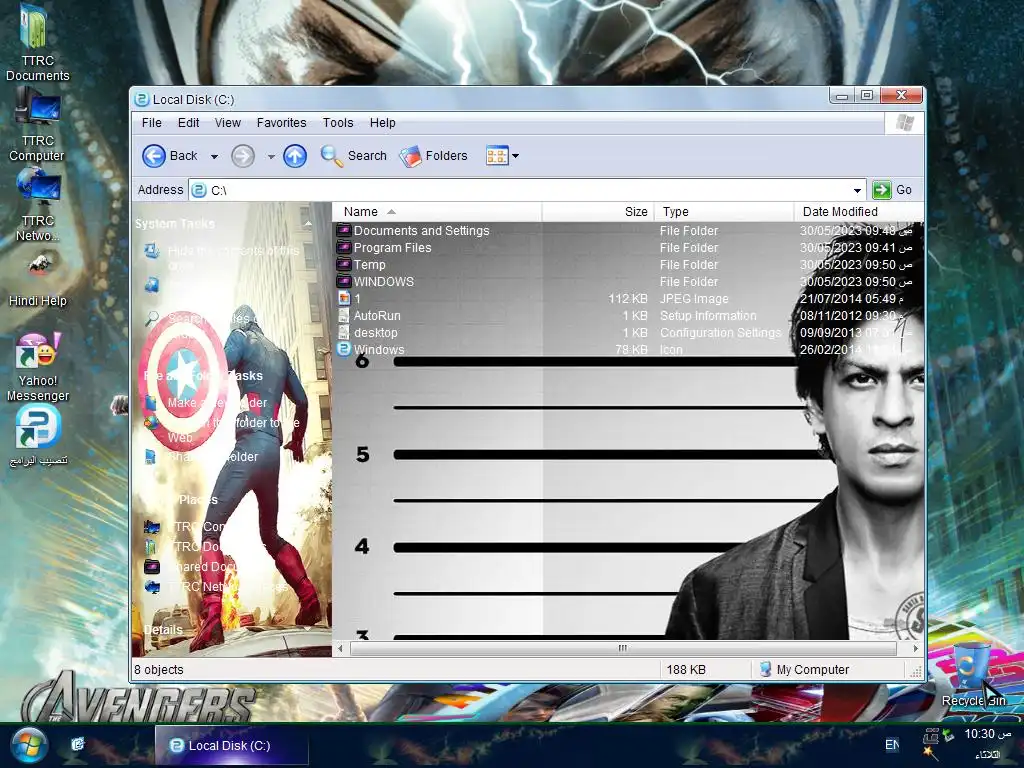This screenshot has width=1024, height=768.
Task: Select the Program Files folder icon
Action: click(344, 248)
